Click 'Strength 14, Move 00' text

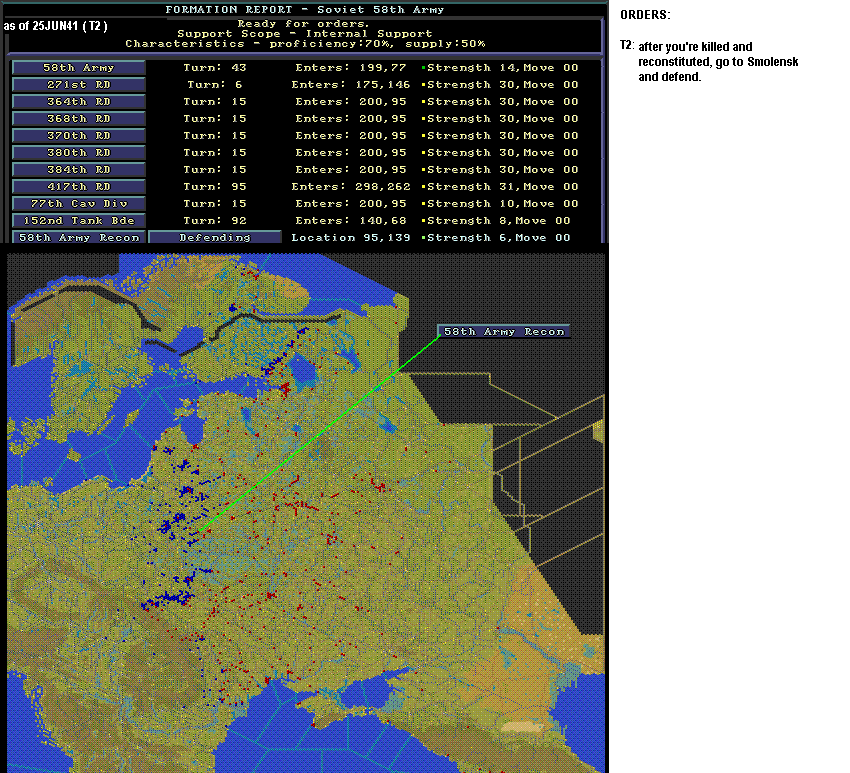[x=503, y=68]
